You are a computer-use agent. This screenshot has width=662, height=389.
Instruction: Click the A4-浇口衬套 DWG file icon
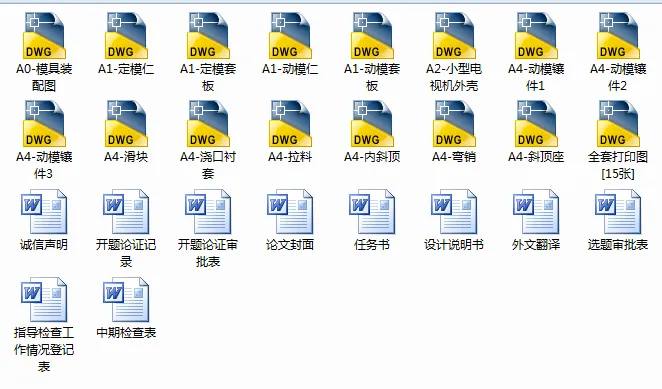click(208, 123)
